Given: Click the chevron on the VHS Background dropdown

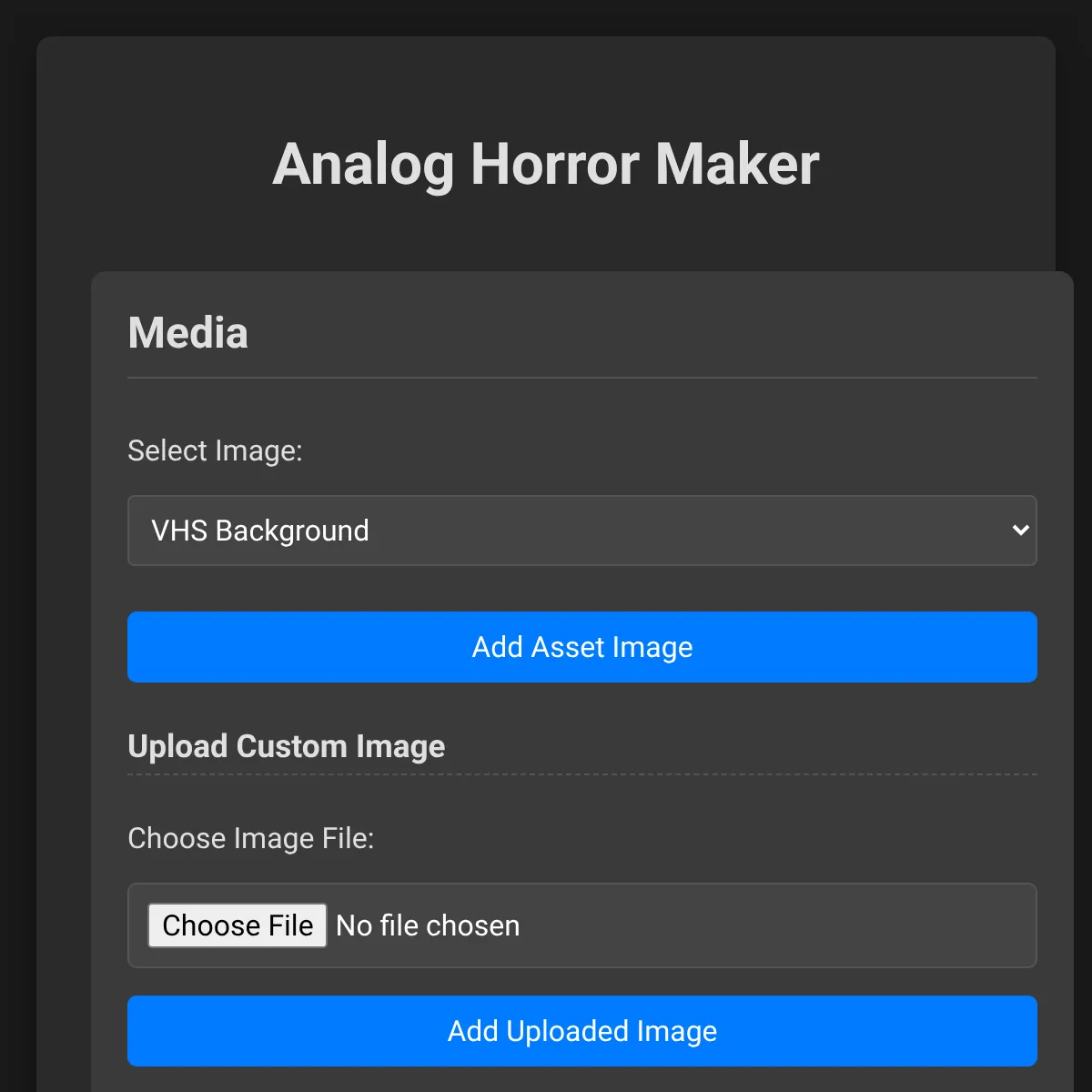Looking at the screenshot, I should coord(1019,531).
